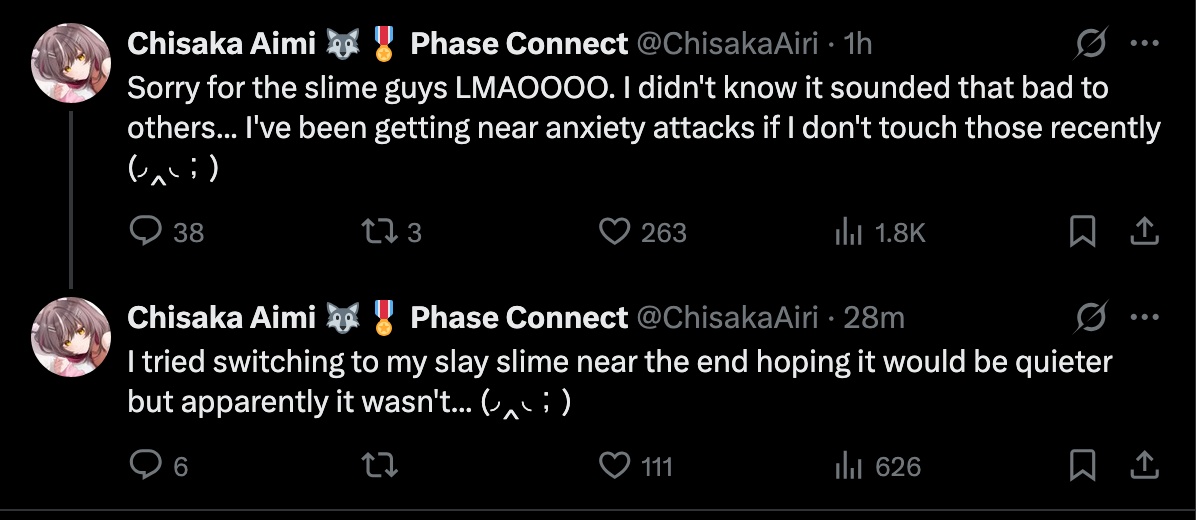Open more options menu on first tweet

[x=1144, y=43]
